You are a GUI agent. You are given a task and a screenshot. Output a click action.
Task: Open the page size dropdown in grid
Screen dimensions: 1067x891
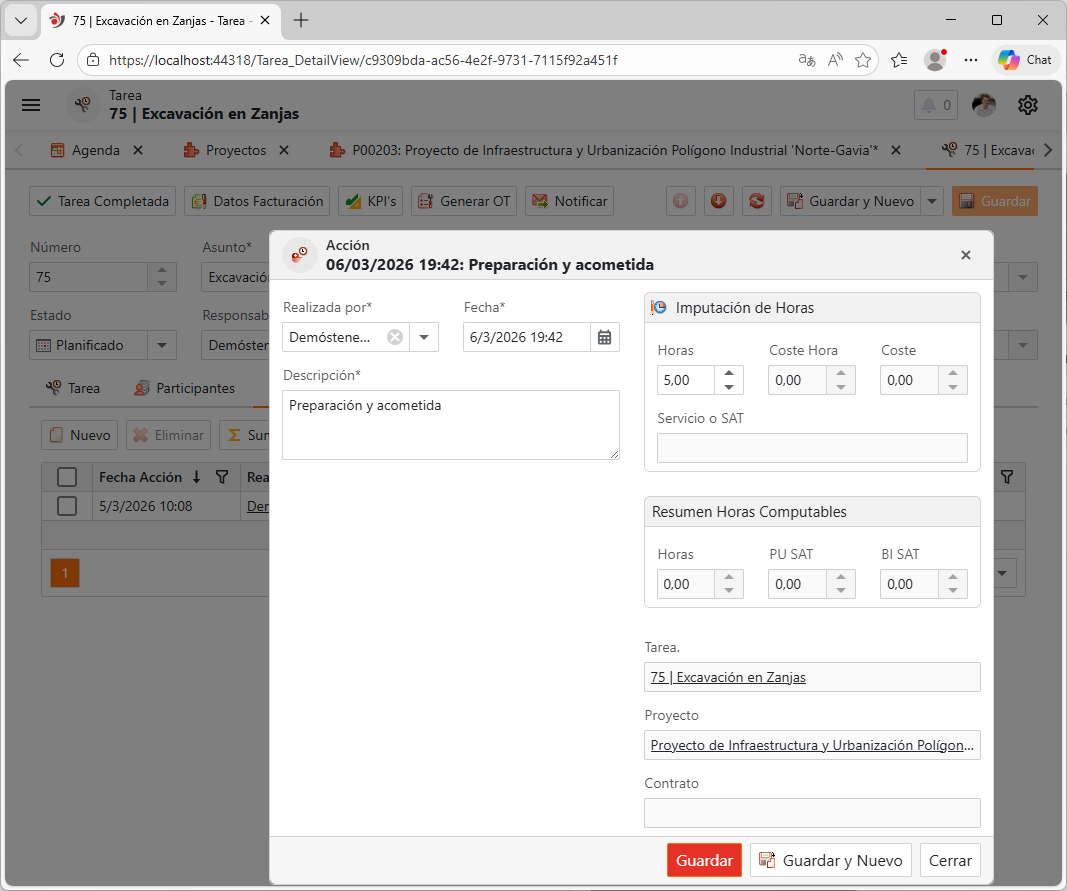pos(1002,573)
